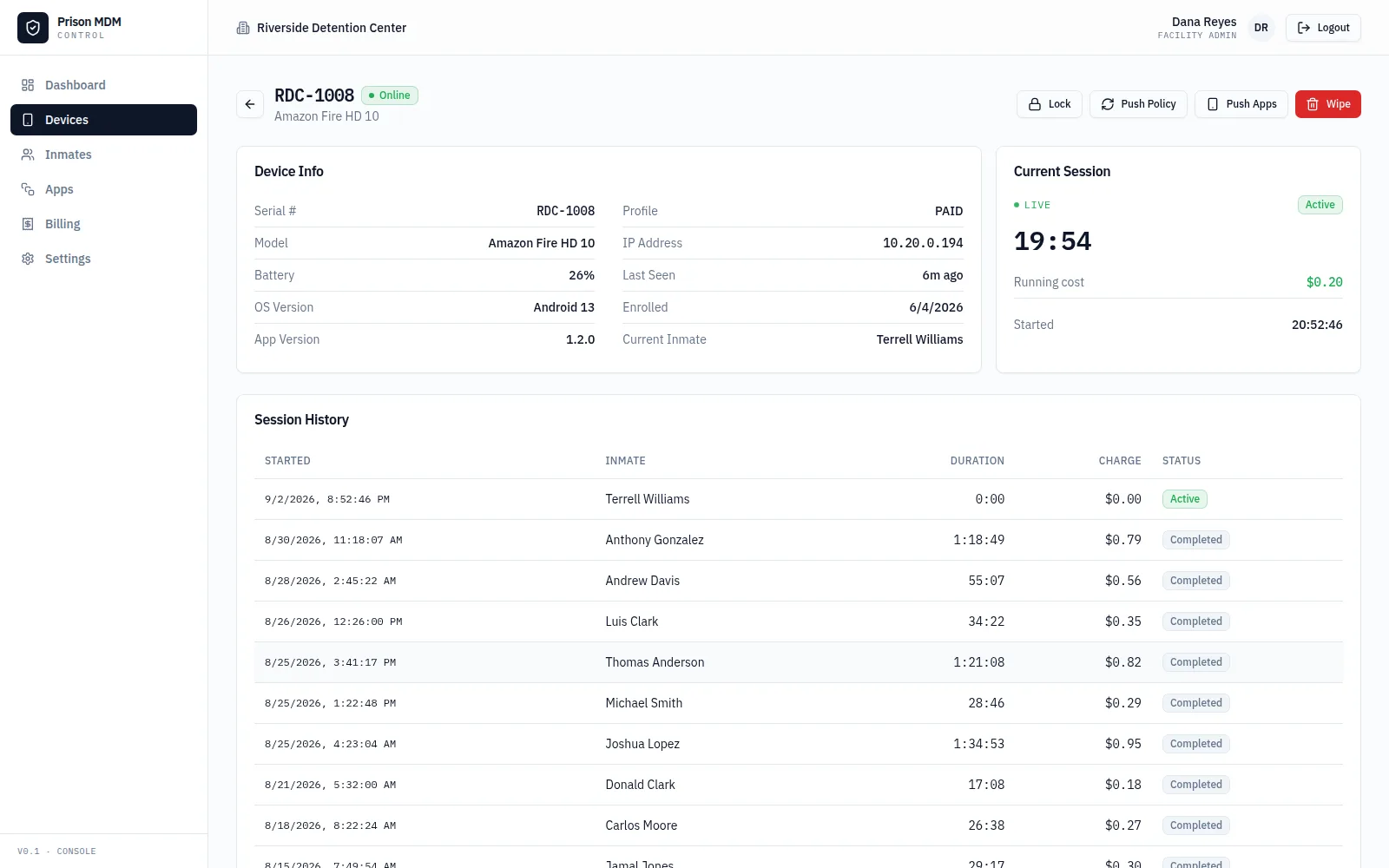The height and width of the screenshot is (868, 1389).
Task: Click the Completed badge in Carlos Moore row
Action: [1195, 825]
